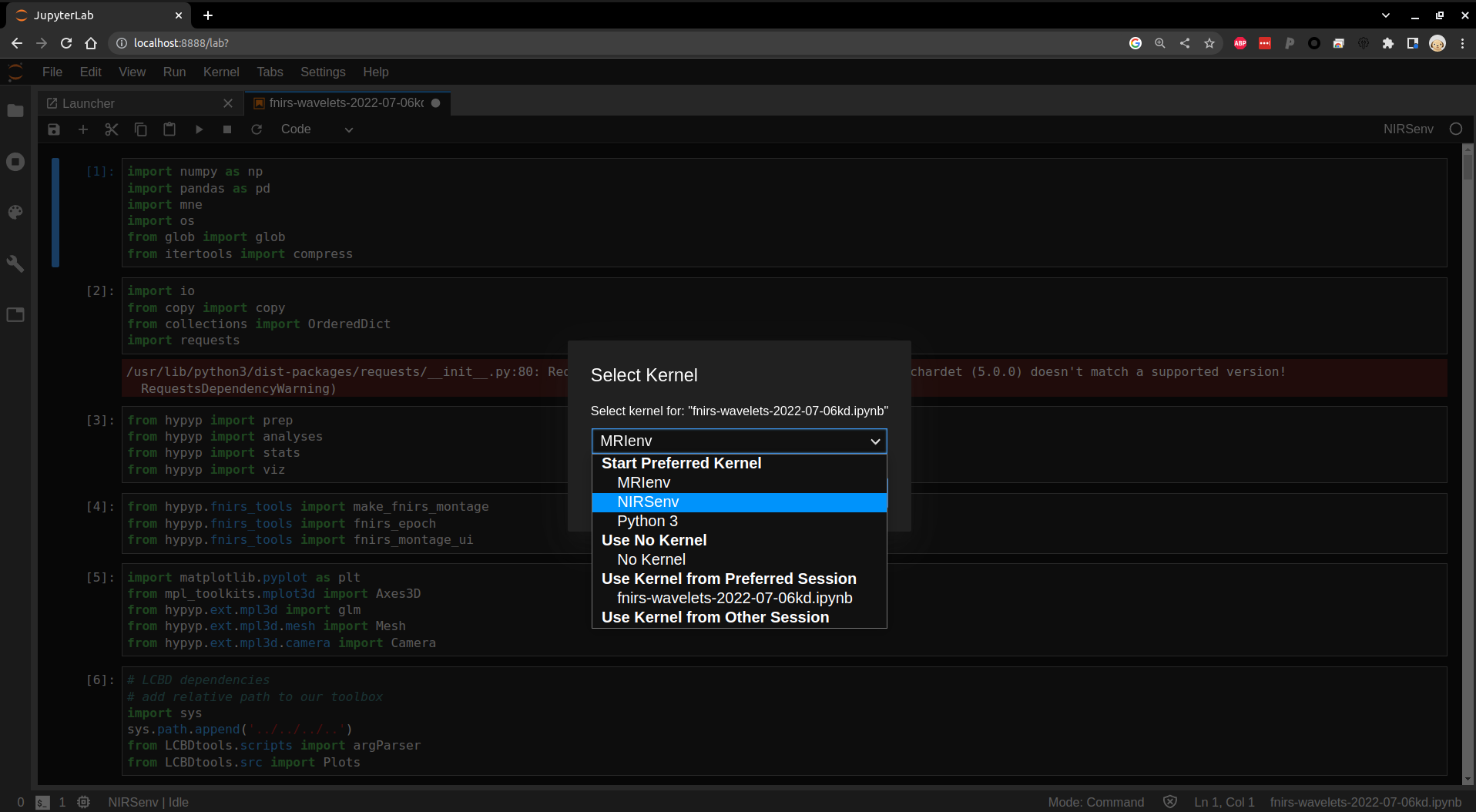Pick MRIenv in the kernel dropdown list
Screen dimensions: 1476x812
click(643, 483)
